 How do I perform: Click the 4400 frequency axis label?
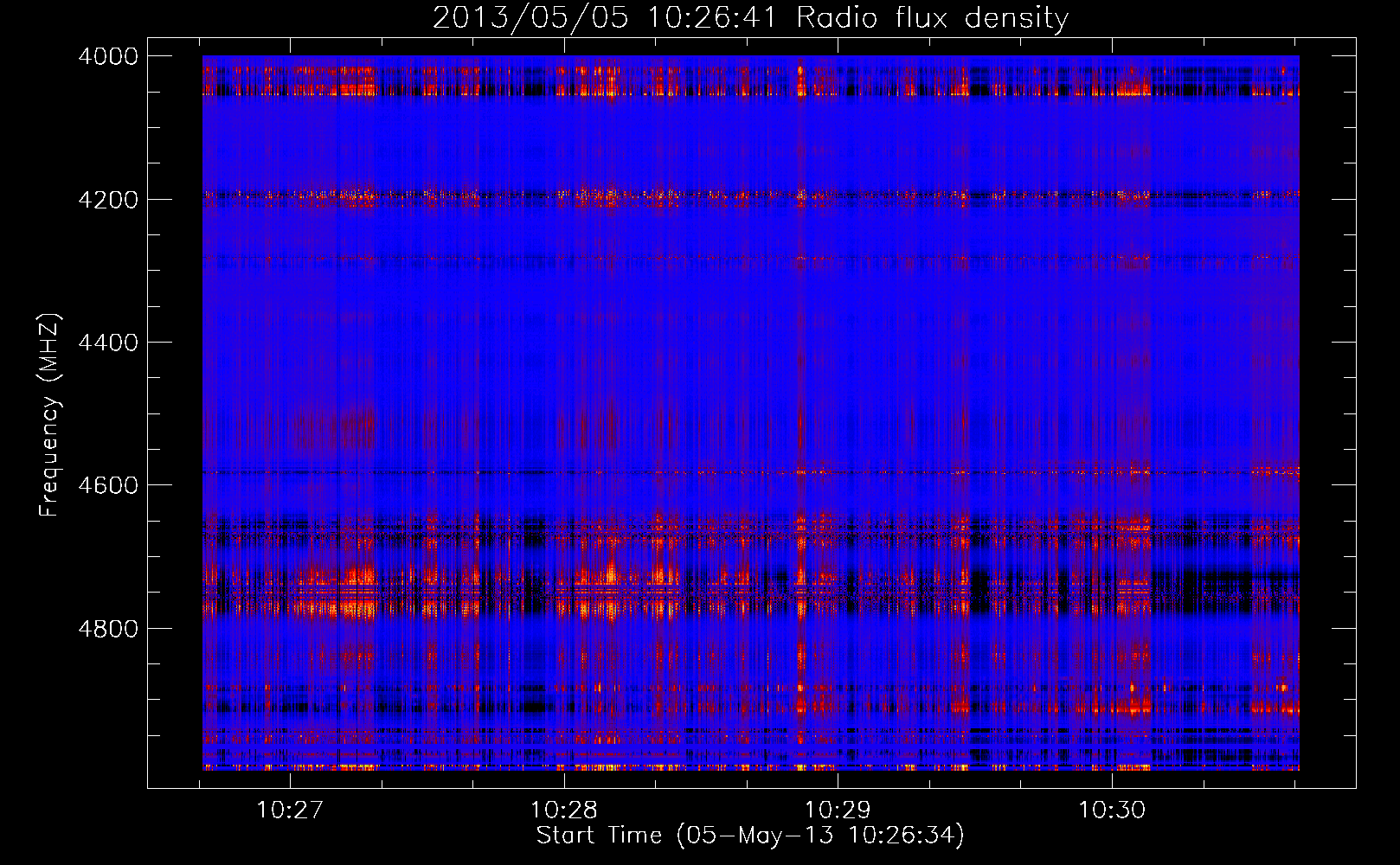tap(108, 343)
